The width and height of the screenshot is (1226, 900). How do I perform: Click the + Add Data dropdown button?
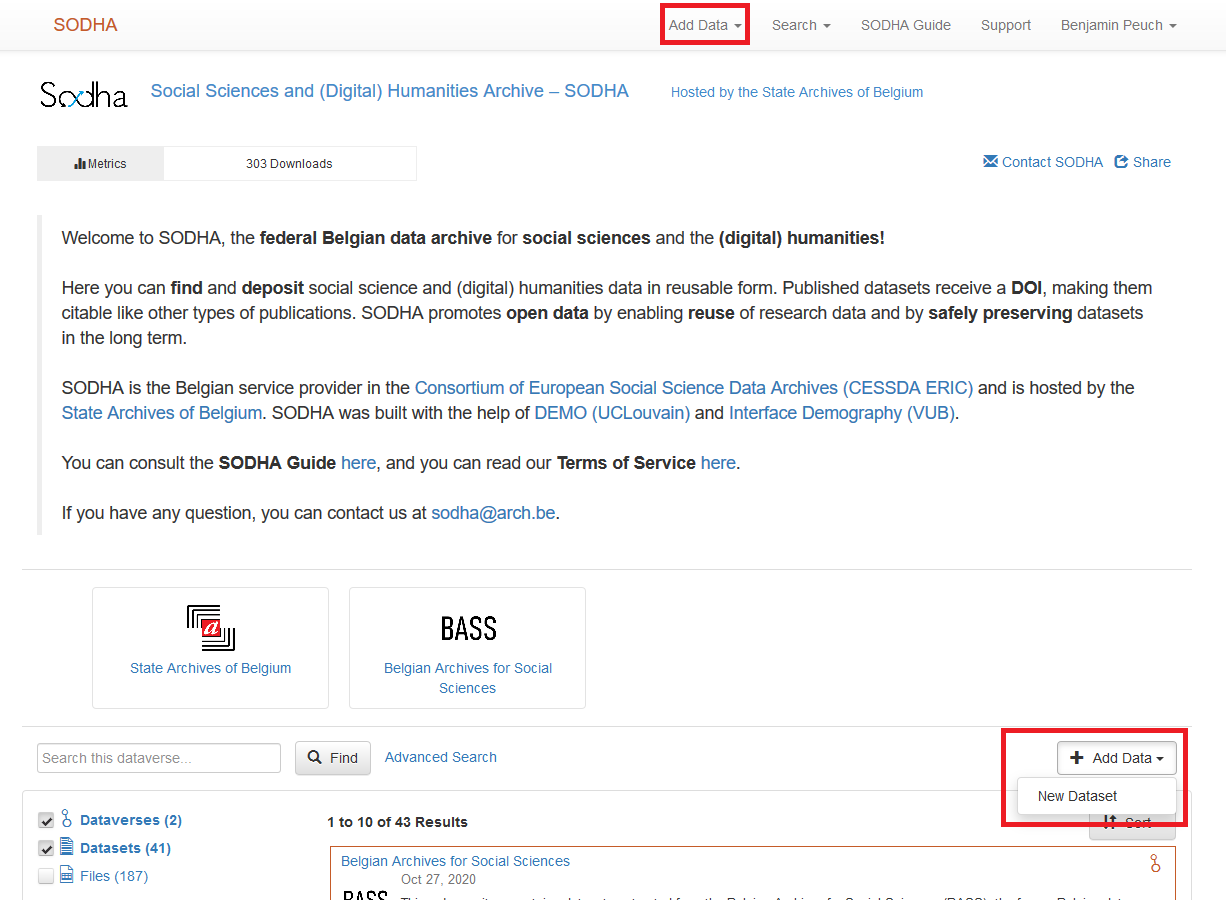1117,758
